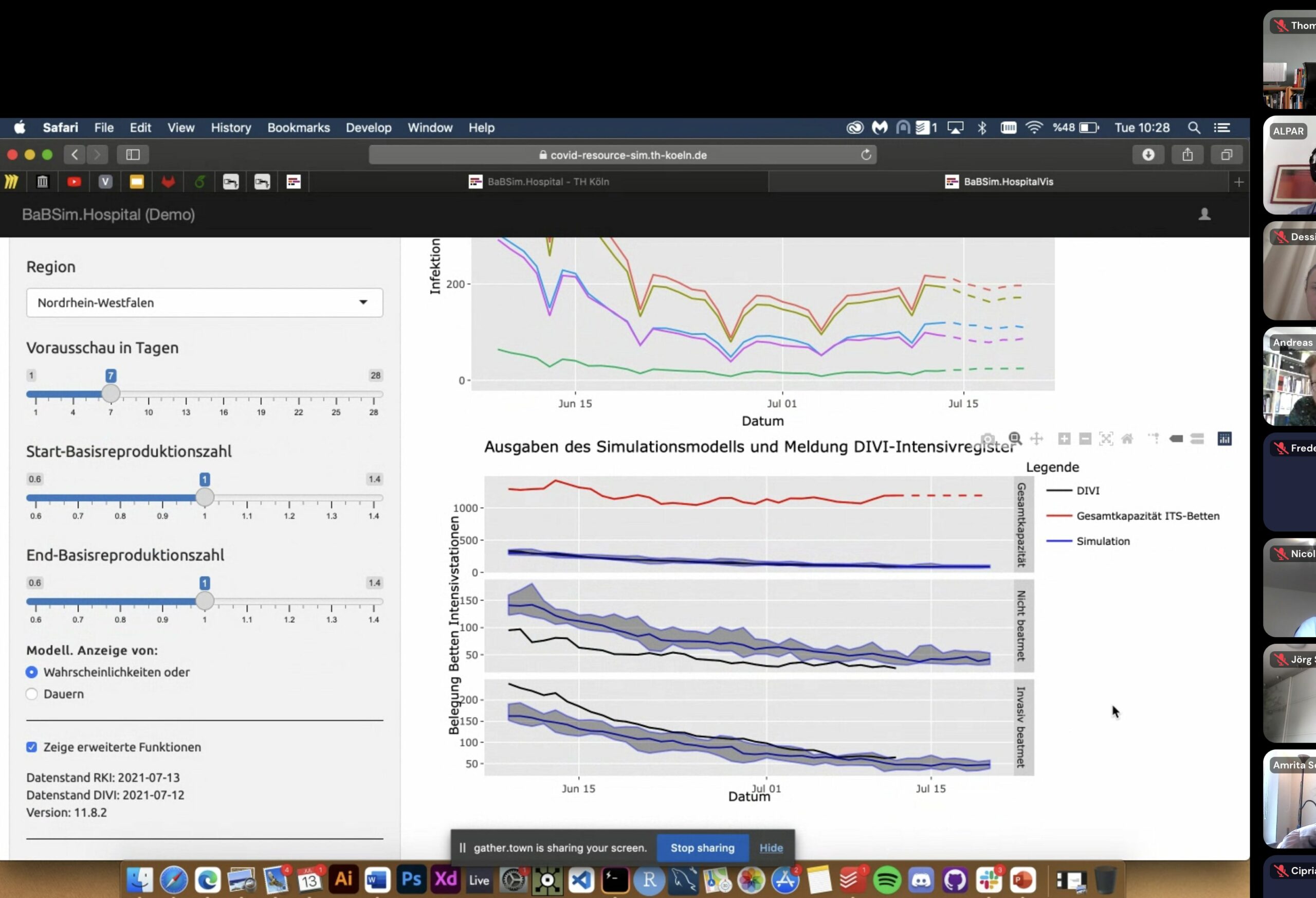The image size is (1316, 898).
Task: Uncheck Zeige erweiterte Funktionen checkbox
Action: [32, 747]
